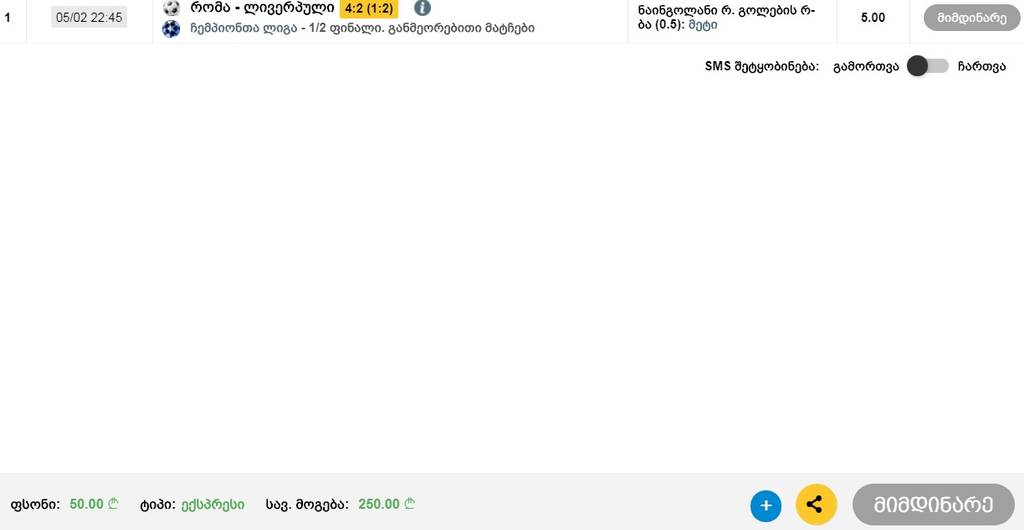Toggle the SMS notification switch

click(928, 66)
